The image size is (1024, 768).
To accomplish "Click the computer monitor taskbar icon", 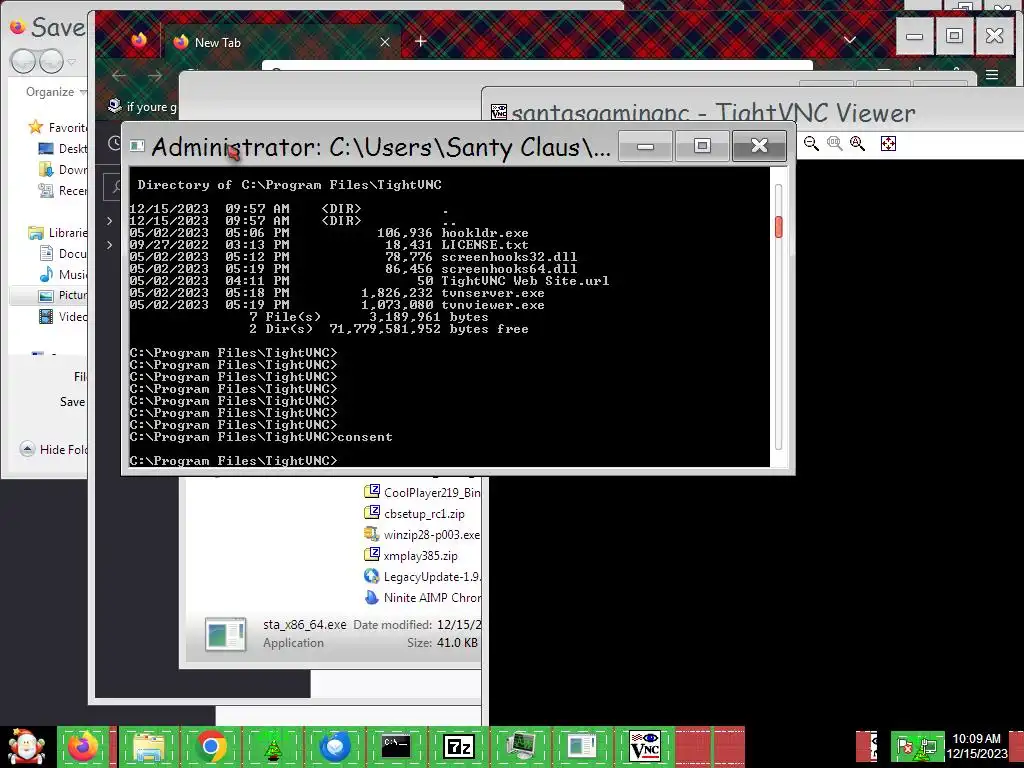I will pyautogui.click(x=520, y=746).
